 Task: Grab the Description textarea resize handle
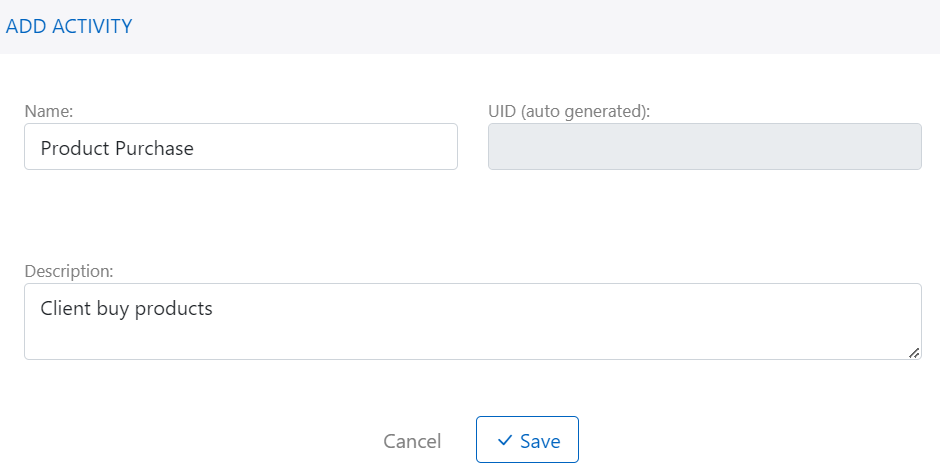coord(914,352)
